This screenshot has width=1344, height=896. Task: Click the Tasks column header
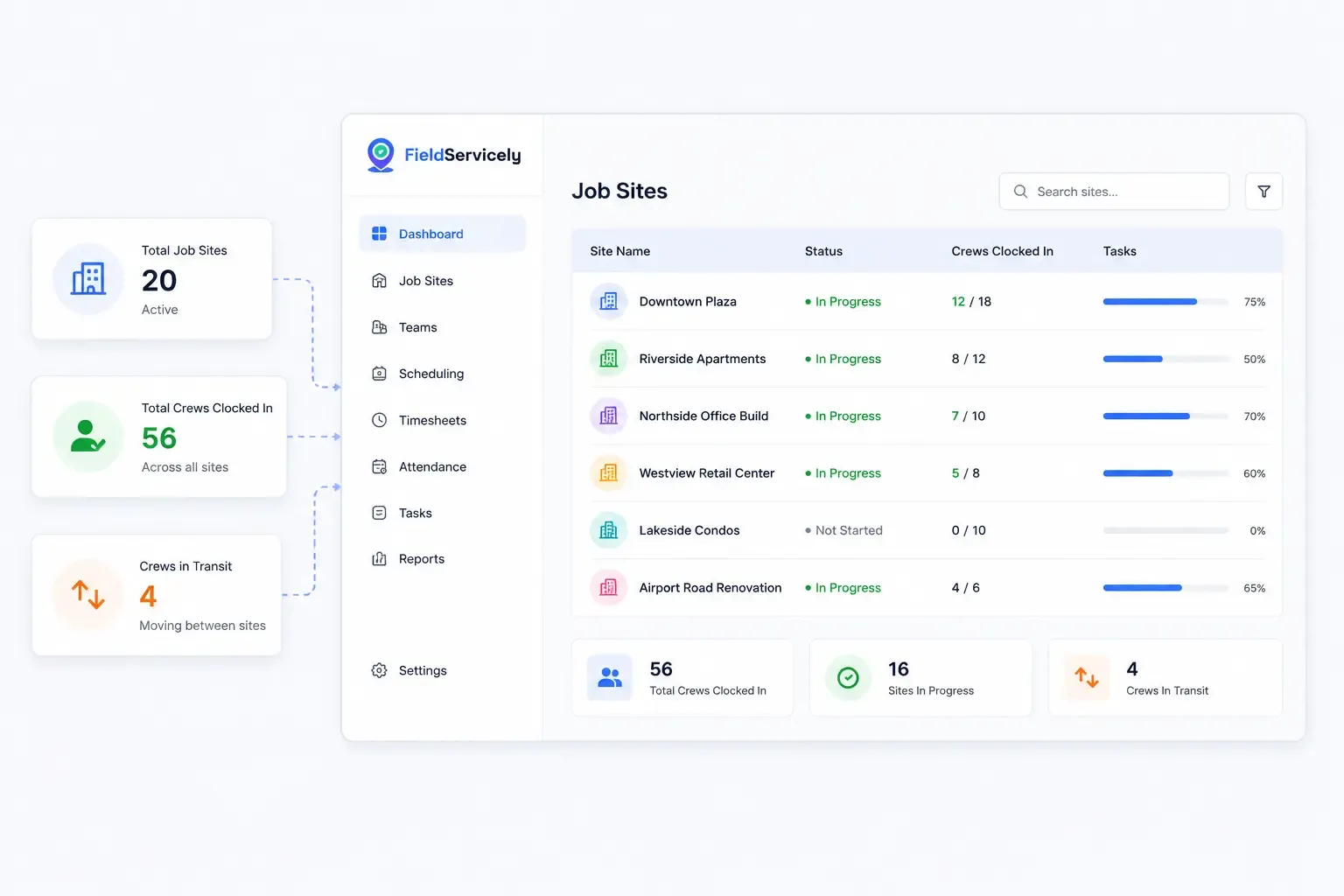(x=1119, y=251)
